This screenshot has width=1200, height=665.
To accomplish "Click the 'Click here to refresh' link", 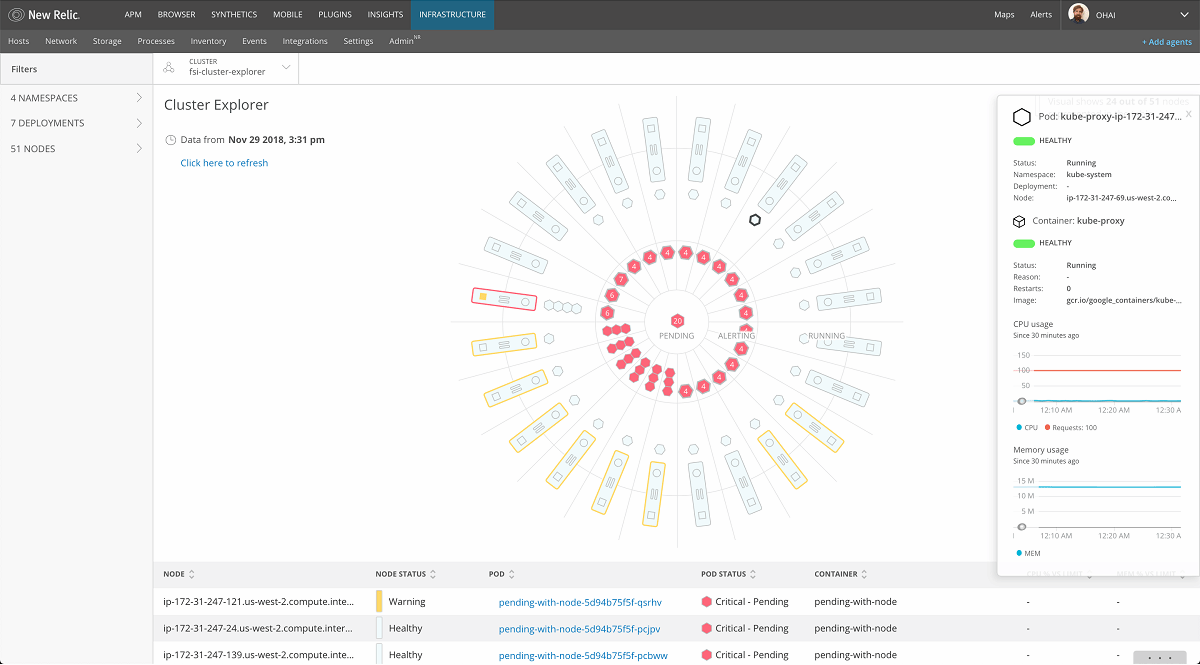I will click(224, 163).
